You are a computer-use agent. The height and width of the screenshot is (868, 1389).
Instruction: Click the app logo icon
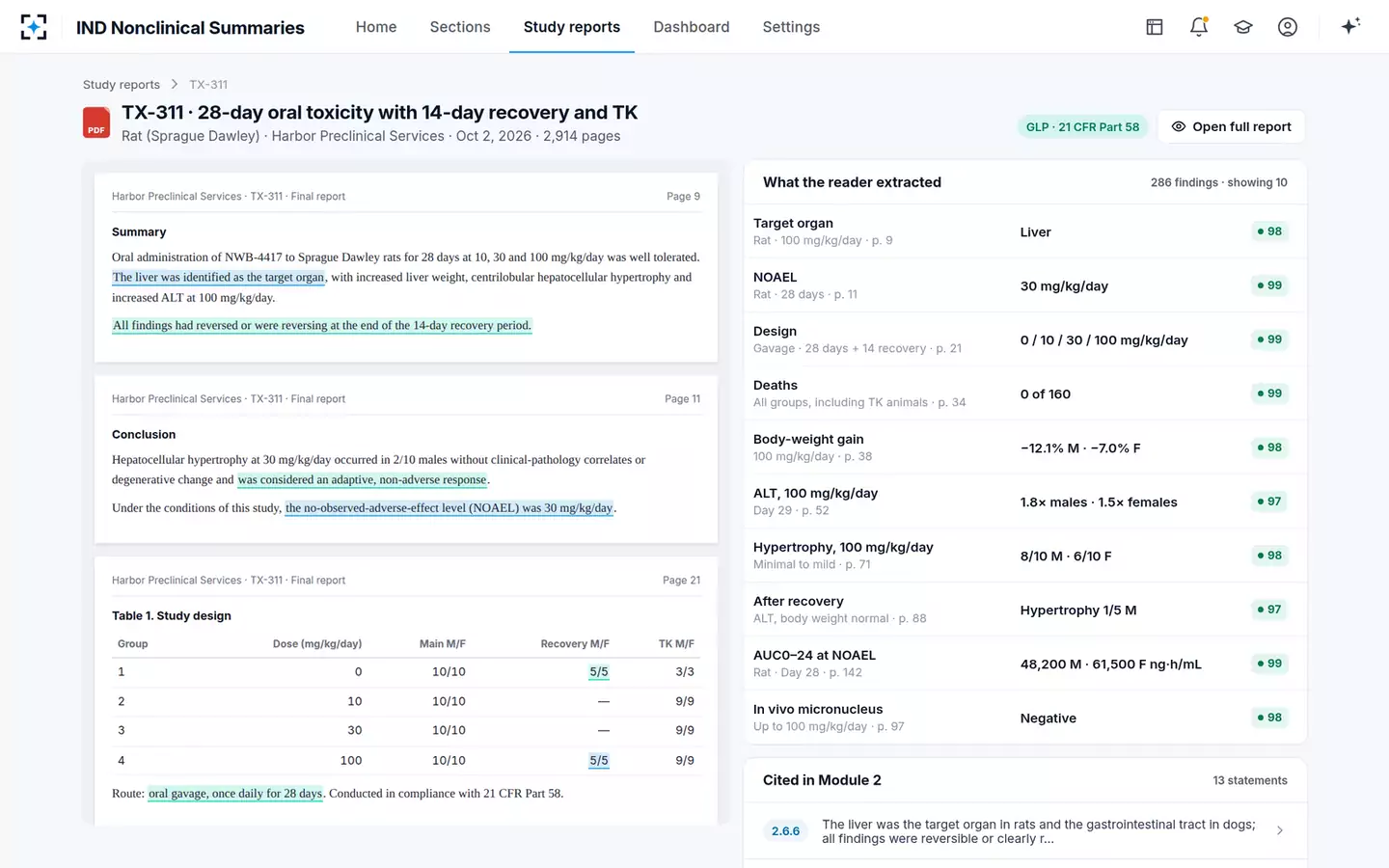(x=33, y=27)
